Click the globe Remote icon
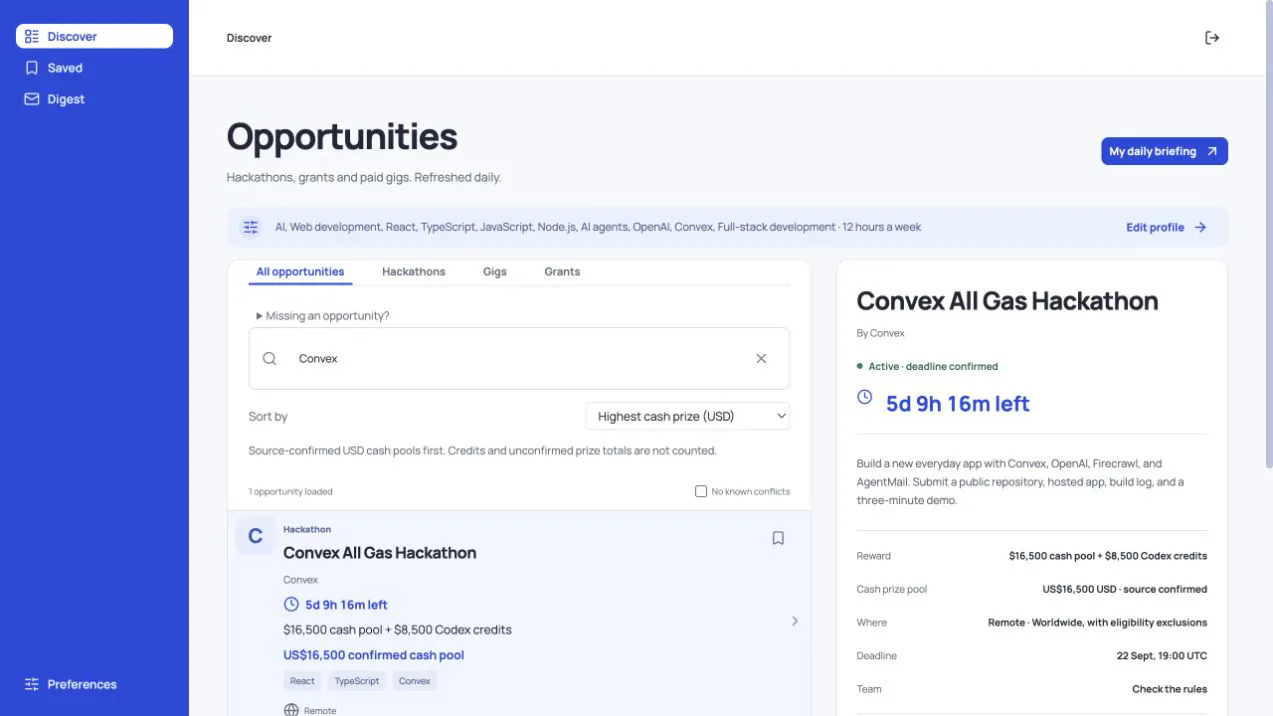Viewport: 1273px width, 716px height. [x=291, y=710]
